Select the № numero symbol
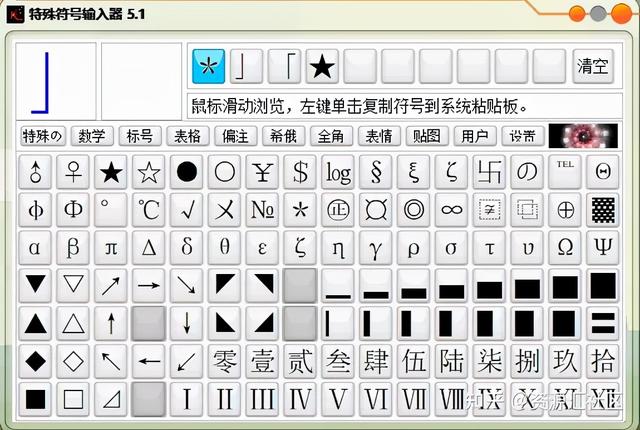Image resolution: width=640 pixels, height=430 pixels. (x=263, y=210)
